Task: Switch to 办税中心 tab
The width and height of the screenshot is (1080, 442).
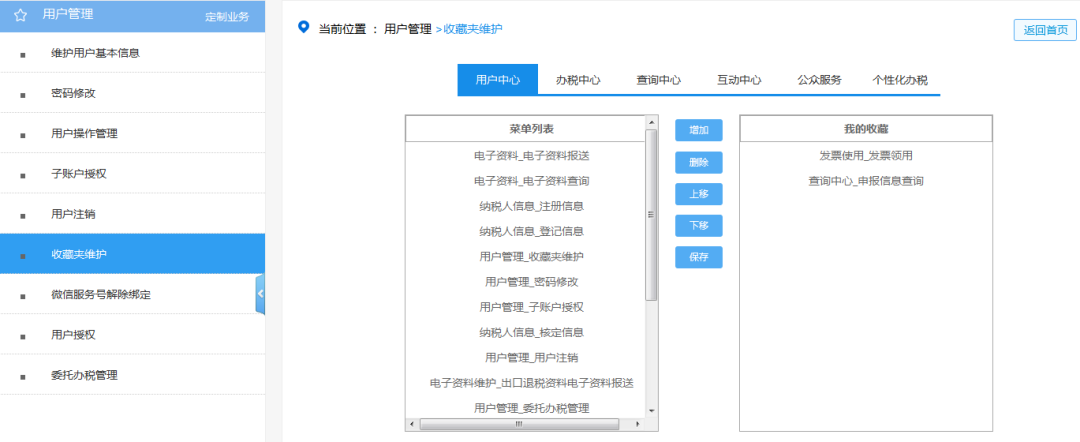Action: (578, 80)
